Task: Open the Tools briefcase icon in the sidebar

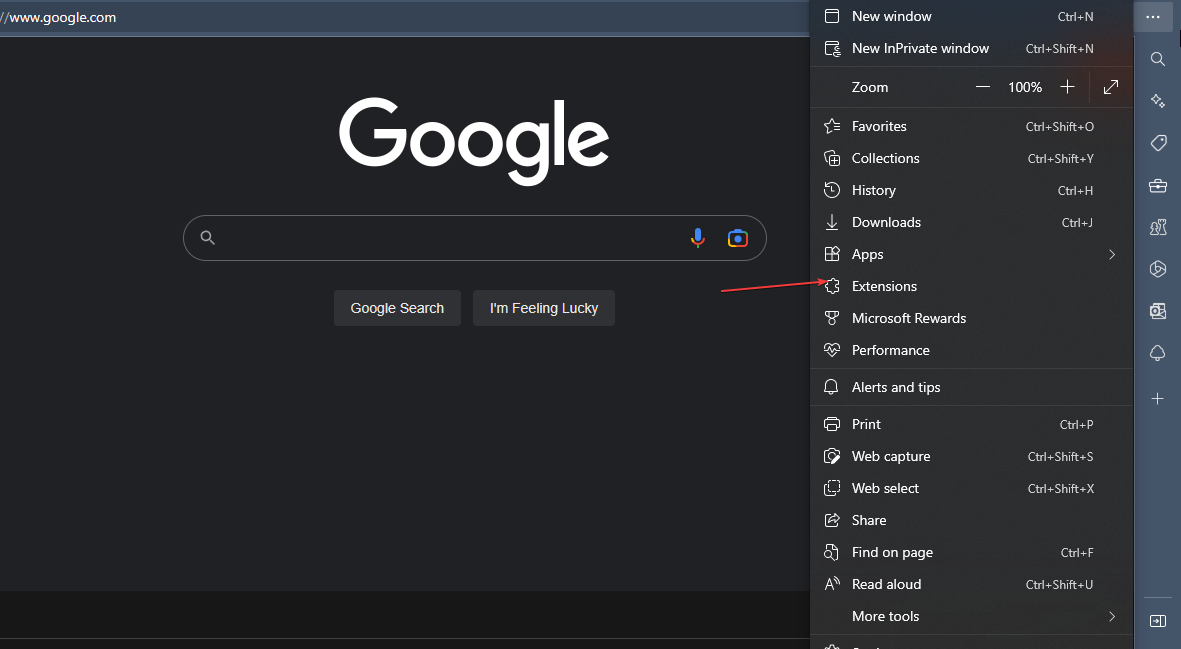Action: 1158,185
